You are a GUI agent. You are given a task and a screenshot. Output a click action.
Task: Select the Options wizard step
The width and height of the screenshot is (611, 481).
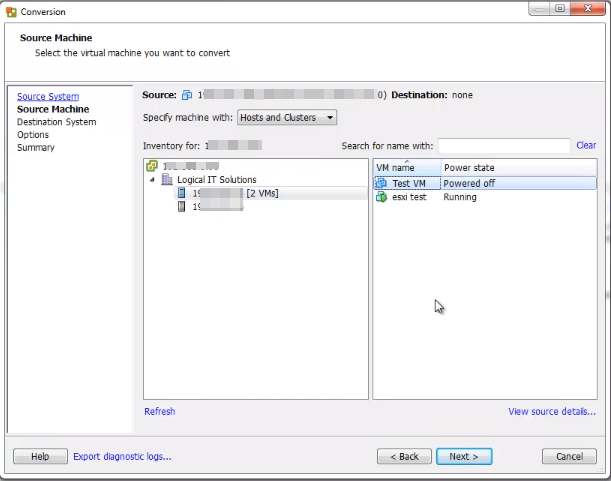click(x=33, y=135)
